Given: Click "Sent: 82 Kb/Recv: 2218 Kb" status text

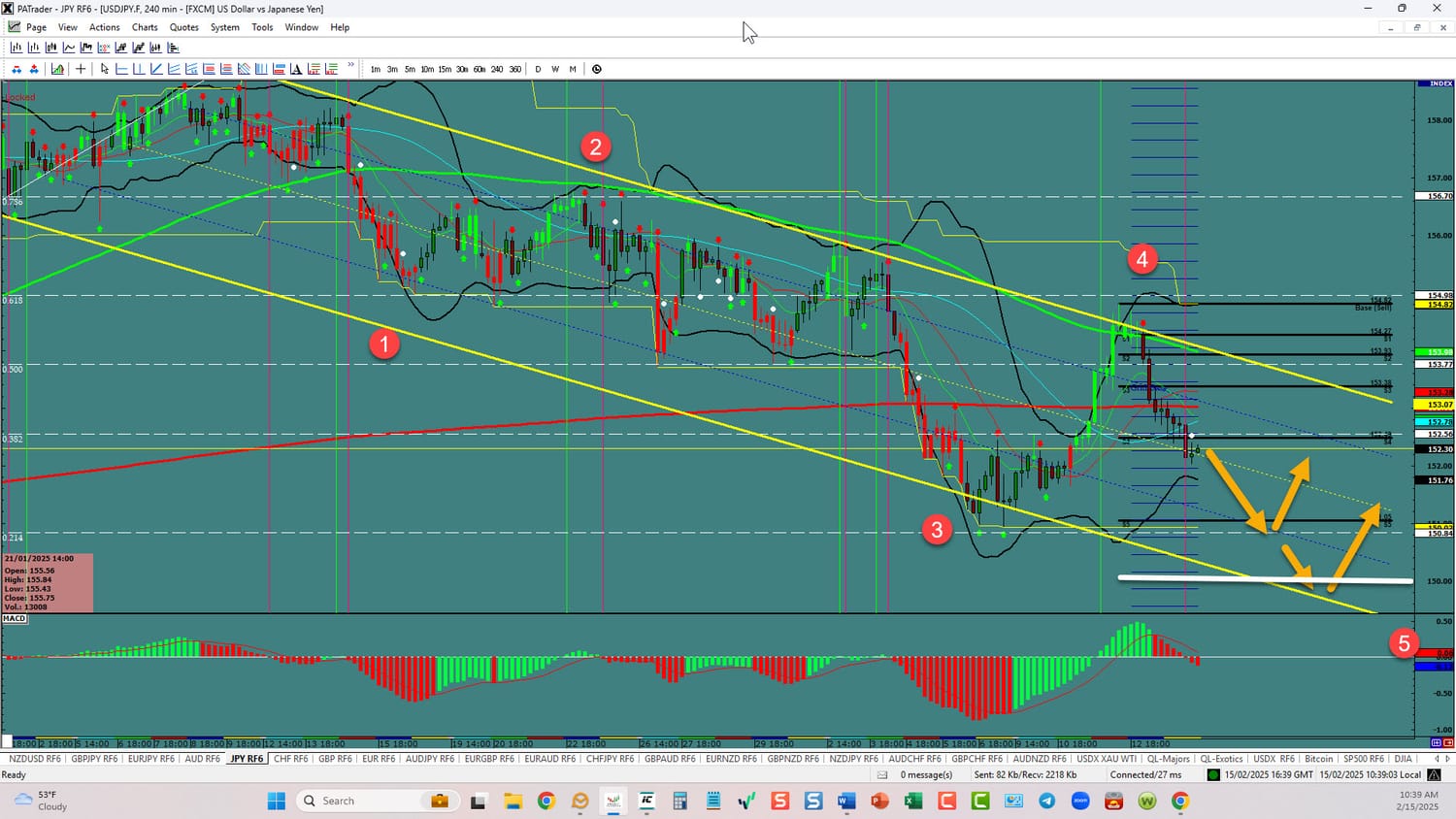Looking at the screenshot, I should (x=1025, y=774).
